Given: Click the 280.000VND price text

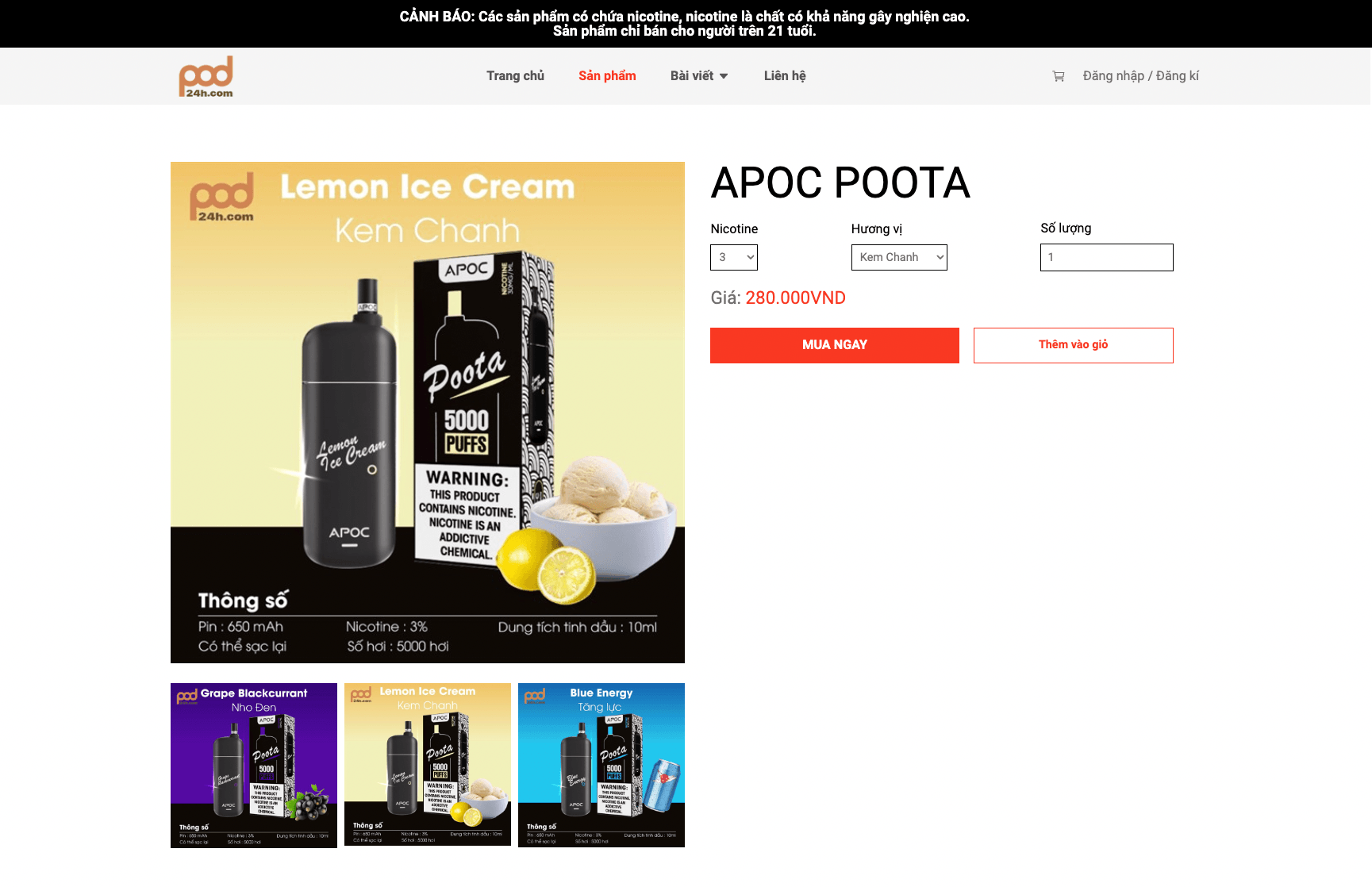Looking at the screenshot, I should tap(796, 298).
